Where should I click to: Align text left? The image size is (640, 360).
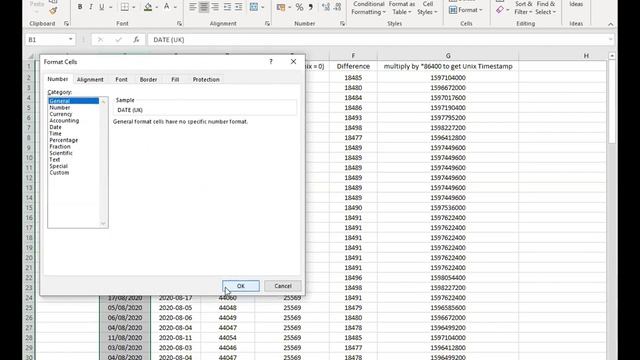tap(193, 7)
